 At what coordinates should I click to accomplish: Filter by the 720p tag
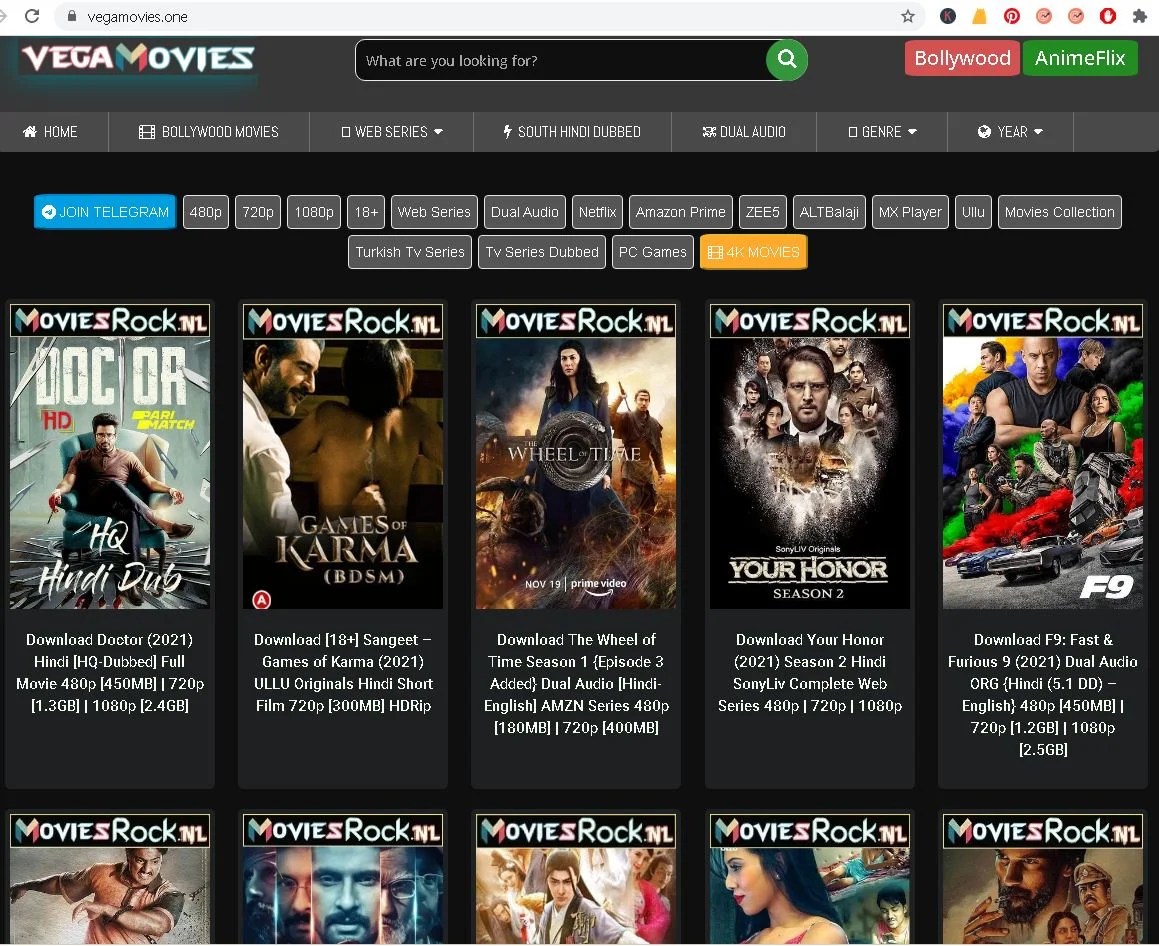pos(258,212)
